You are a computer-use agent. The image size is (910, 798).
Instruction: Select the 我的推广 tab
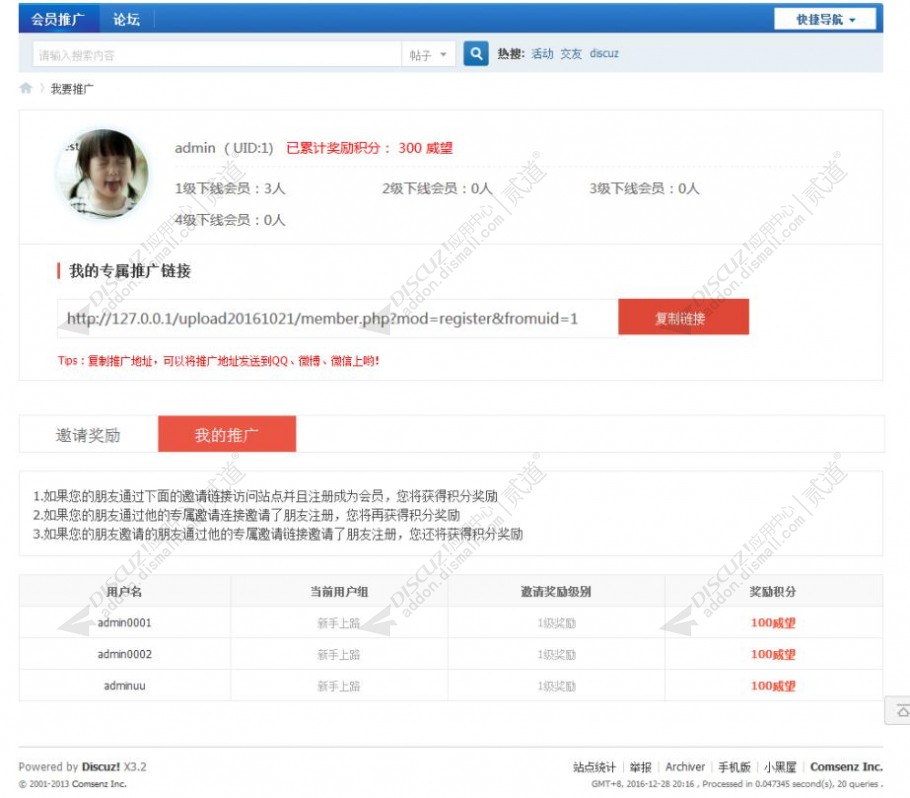tap(227, 436)
